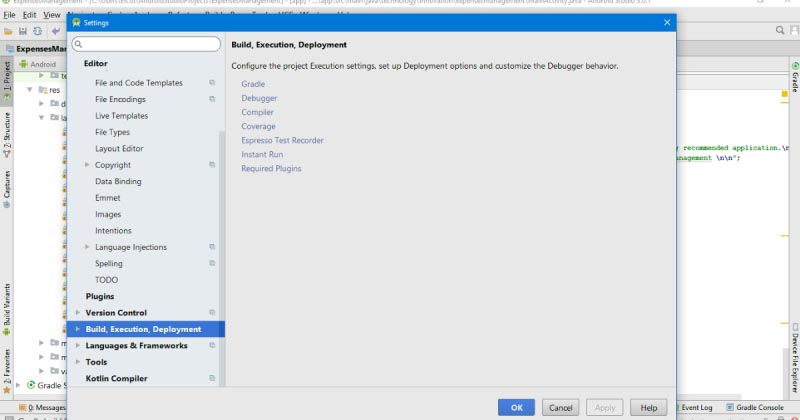The image size is (800, 420).
Task: Click the Synchronize toolbar icon
Action: pyautogui.click(x=38, y=31)
